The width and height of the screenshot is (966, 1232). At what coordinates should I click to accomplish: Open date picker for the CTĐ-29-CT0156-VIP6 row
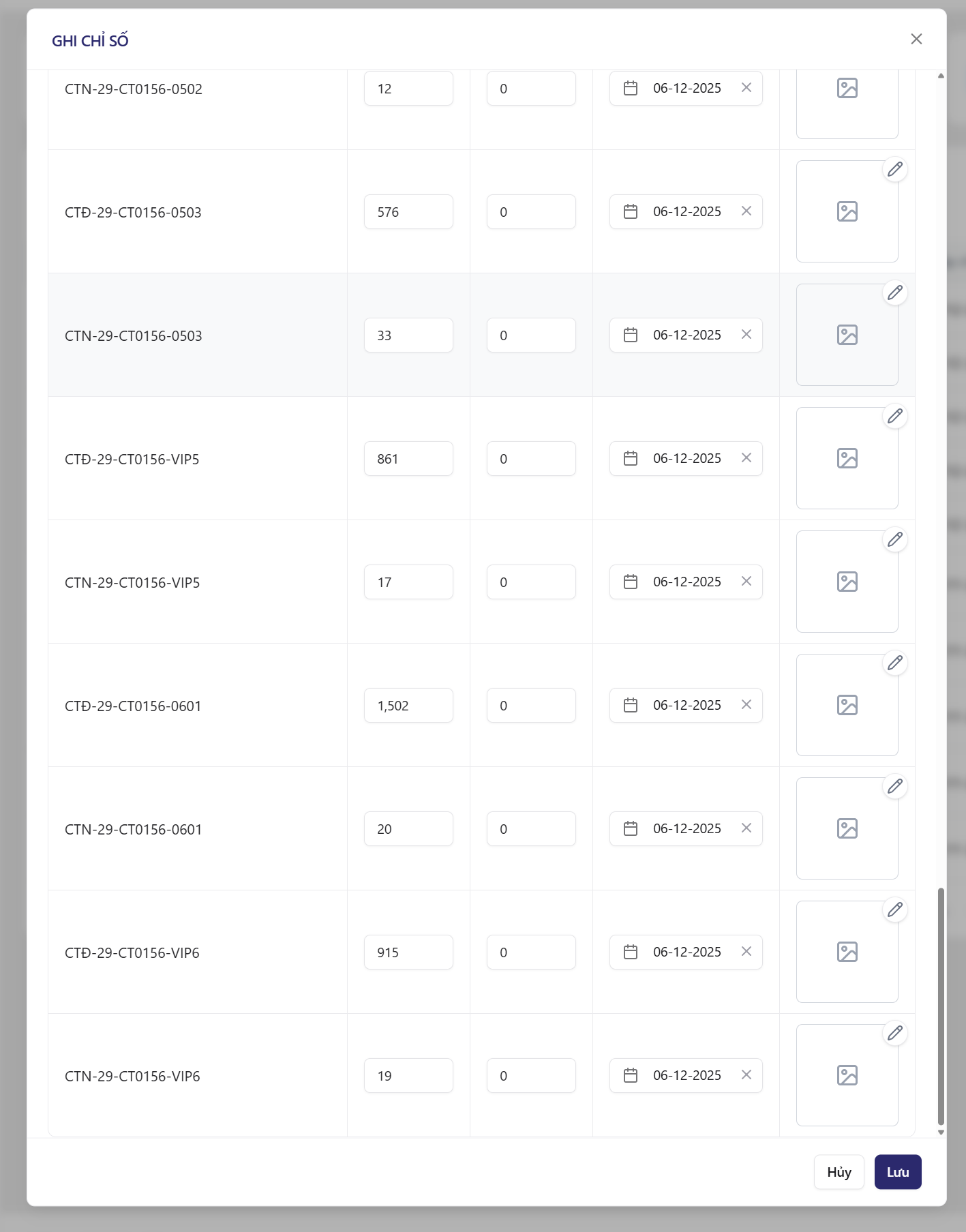pos(686,952)
